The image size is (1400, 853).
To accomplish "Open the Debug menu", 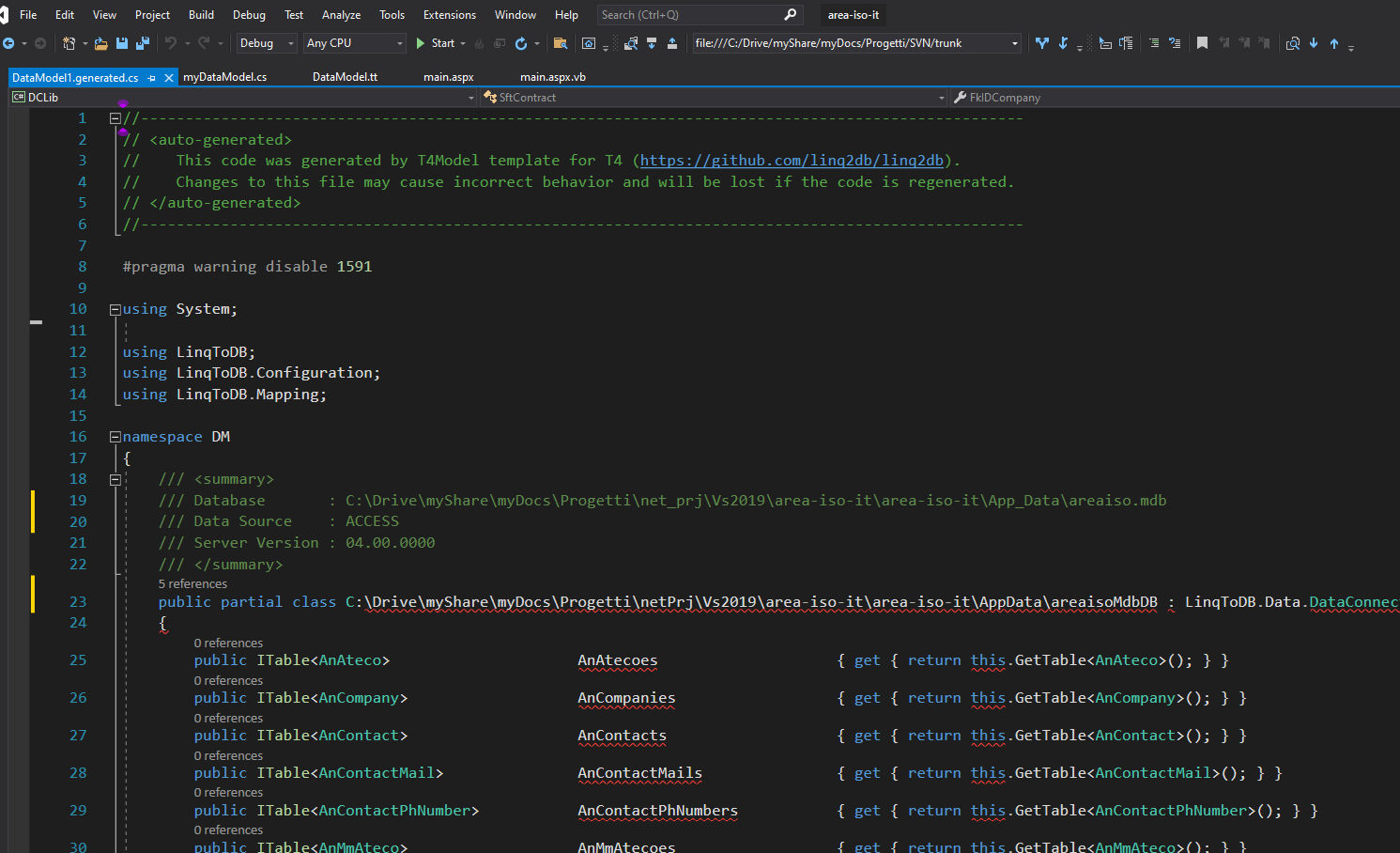I will pos(248,14).
